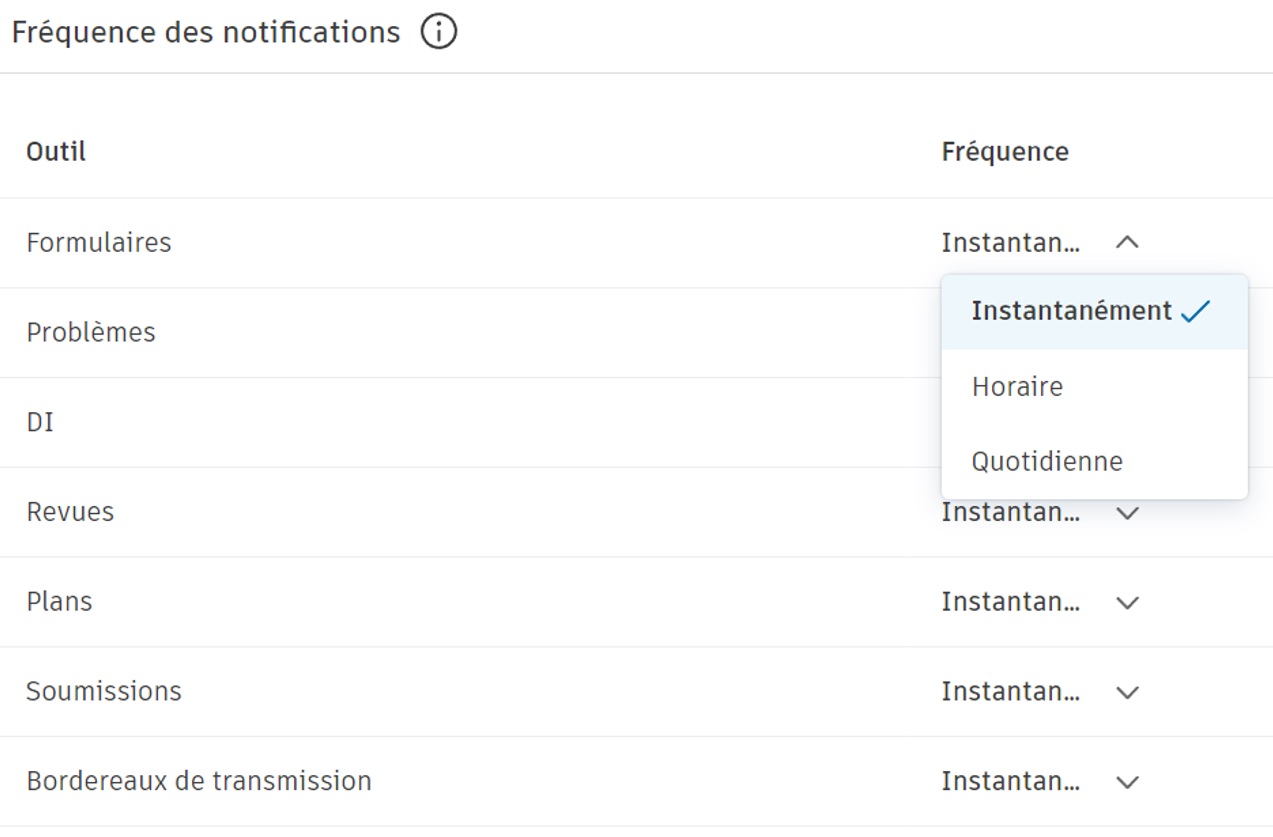Click the Fréquence column header
Viewport: 1273px width, 837px height.
(1004, 151)
